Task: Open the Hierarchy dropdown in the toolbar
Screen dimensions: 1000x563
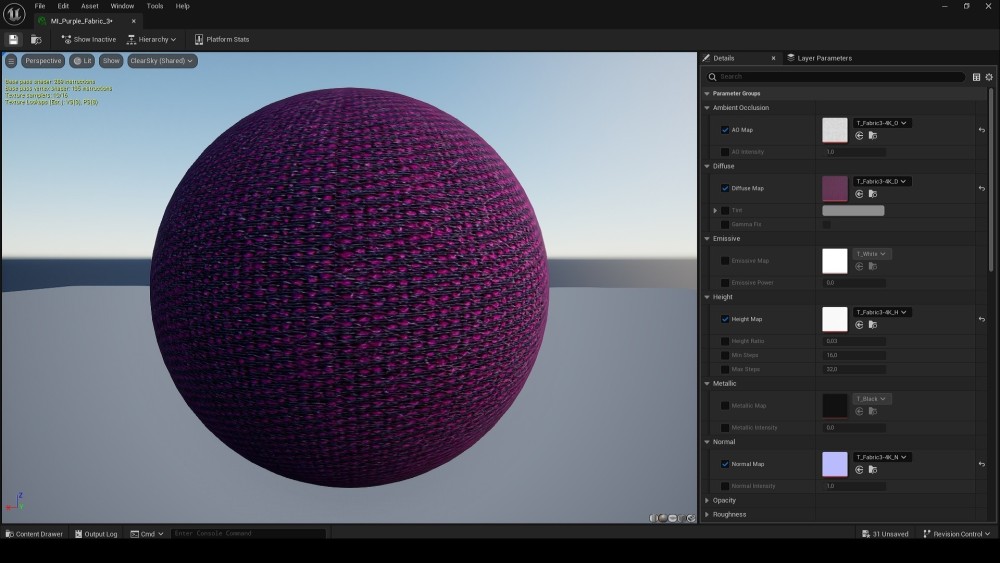Action: pos(151,39)
